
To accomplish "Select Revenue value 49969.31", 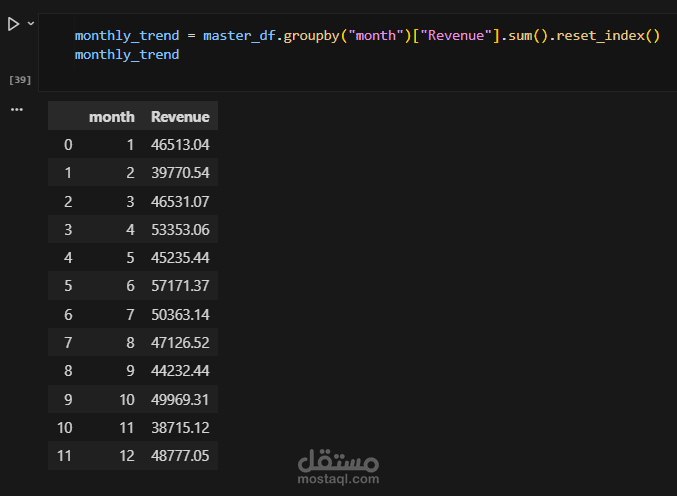I will [180, 399].
